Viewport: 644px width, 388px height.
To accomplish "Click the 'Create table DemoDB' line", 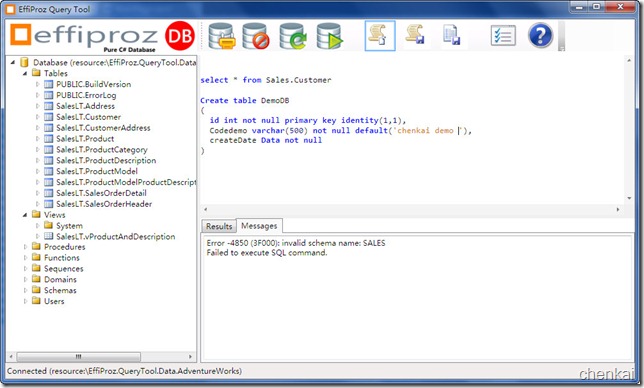I will (x=245, y=101).
